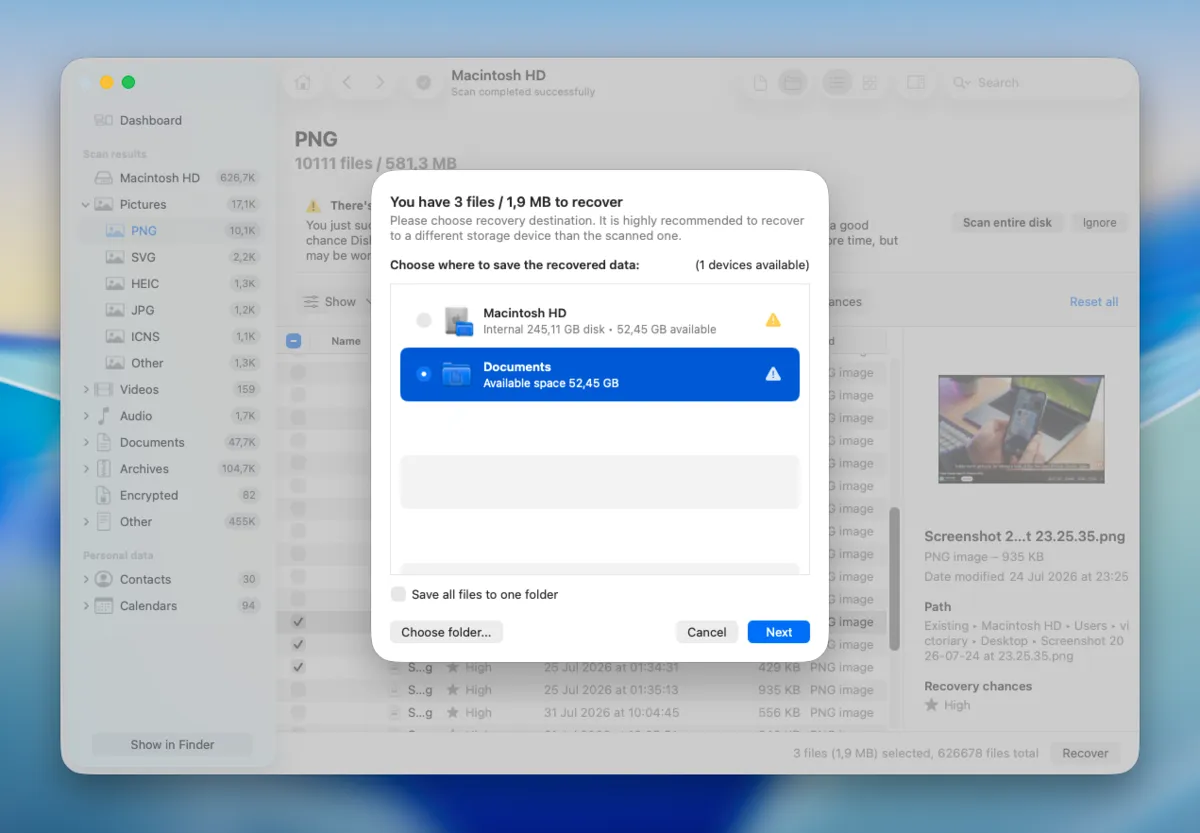Toggle the preview panel icon

pos(915,83)
